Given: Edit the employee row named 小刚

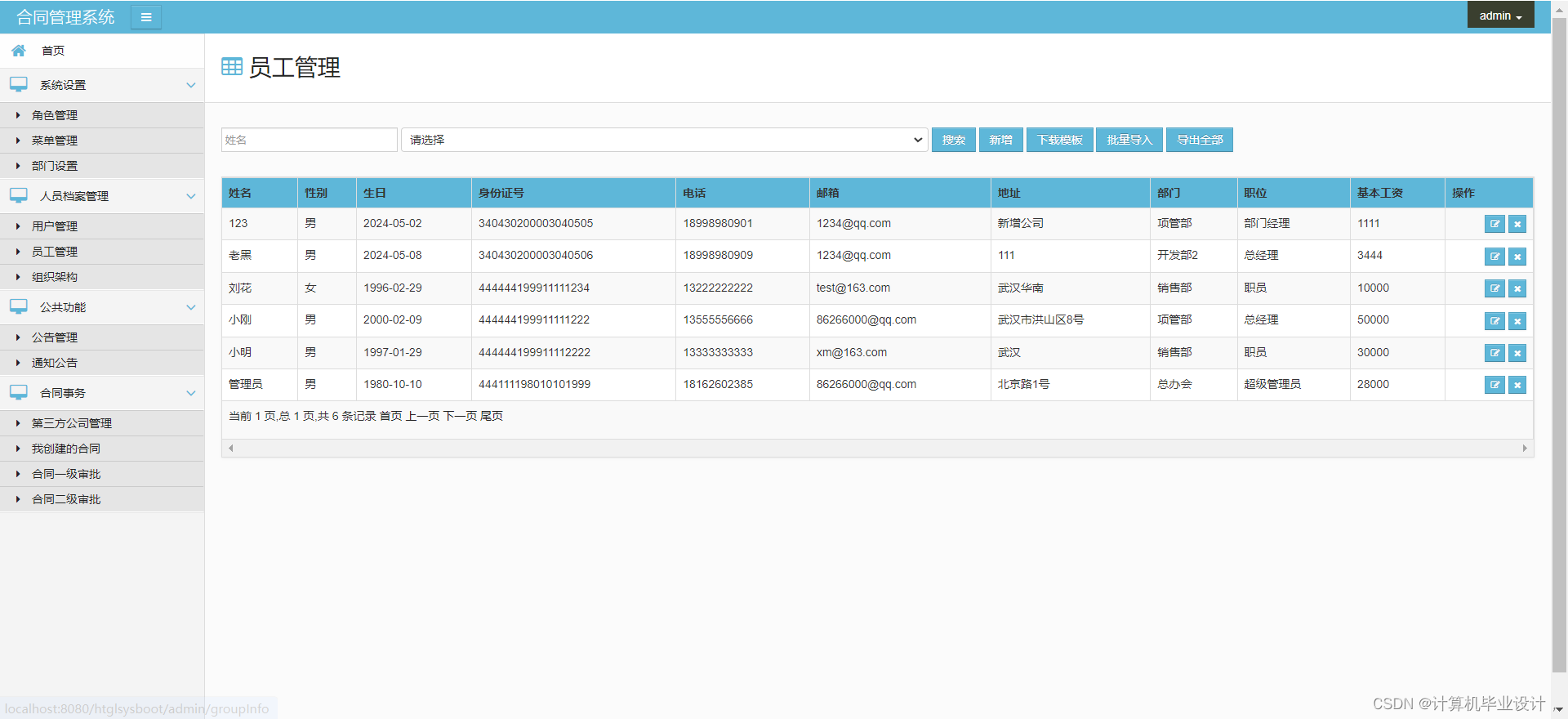Looking at the screenshot, I should click(1494, 321).
